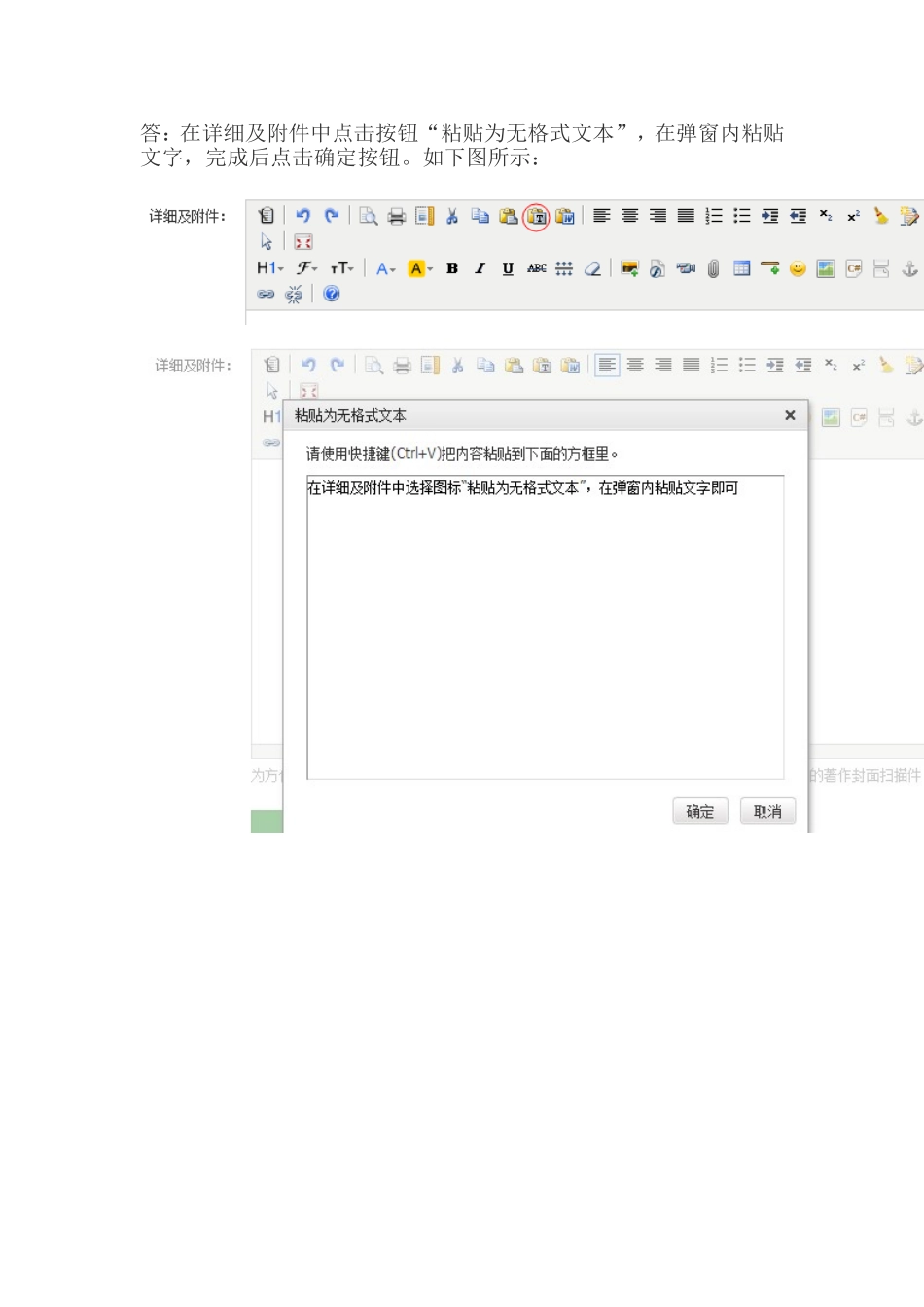This screenshot has height=1307, width=924.
Task: Toggle bulleted list in the undimmed toolbar
Action: [742, 216]
